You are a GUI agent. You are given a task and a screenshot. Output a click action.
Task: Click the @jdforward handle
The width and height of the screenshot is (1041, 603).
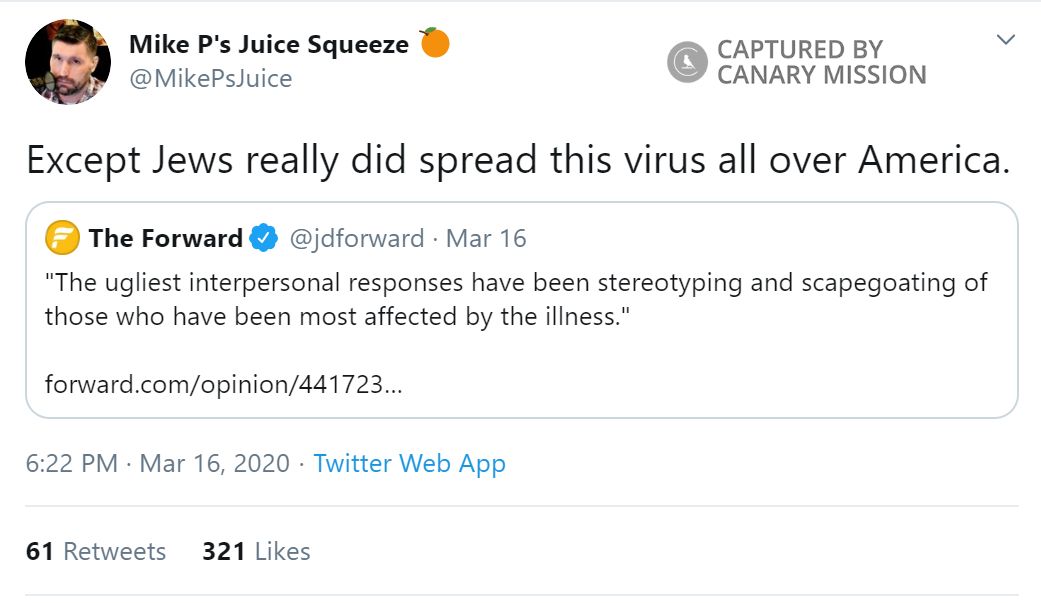point(356,238)
